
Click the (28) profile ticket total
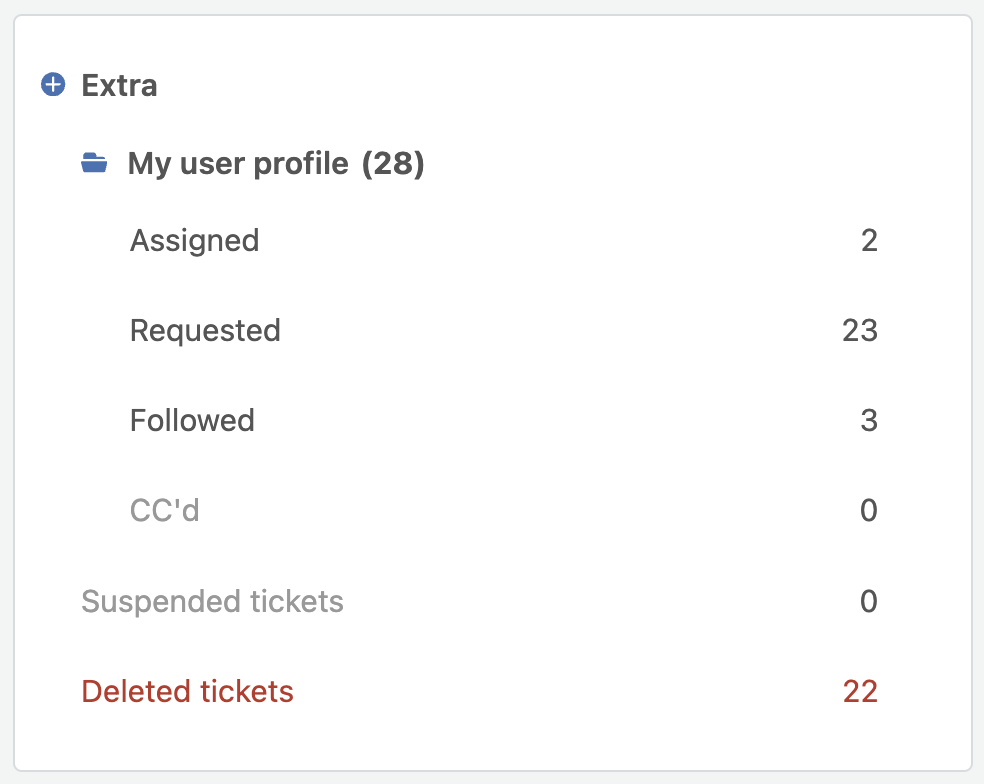pyautogui.click(x=393, y=164)
